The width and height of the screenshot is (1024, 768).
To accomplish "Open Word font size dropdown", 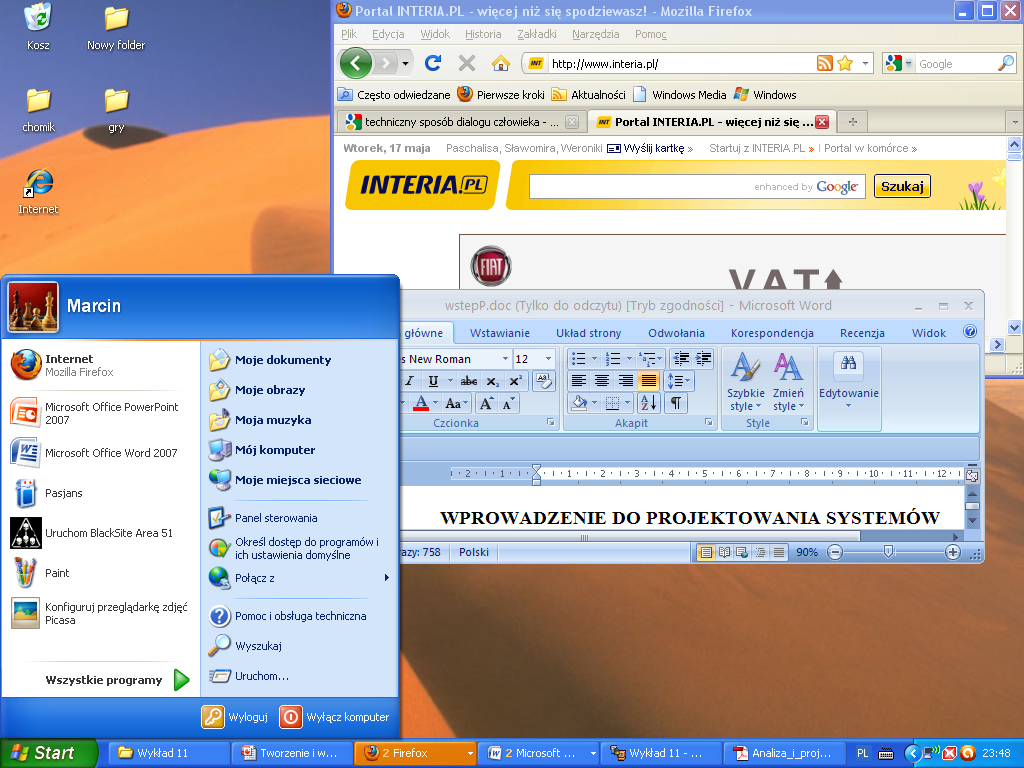I will [x=549, y=359].
